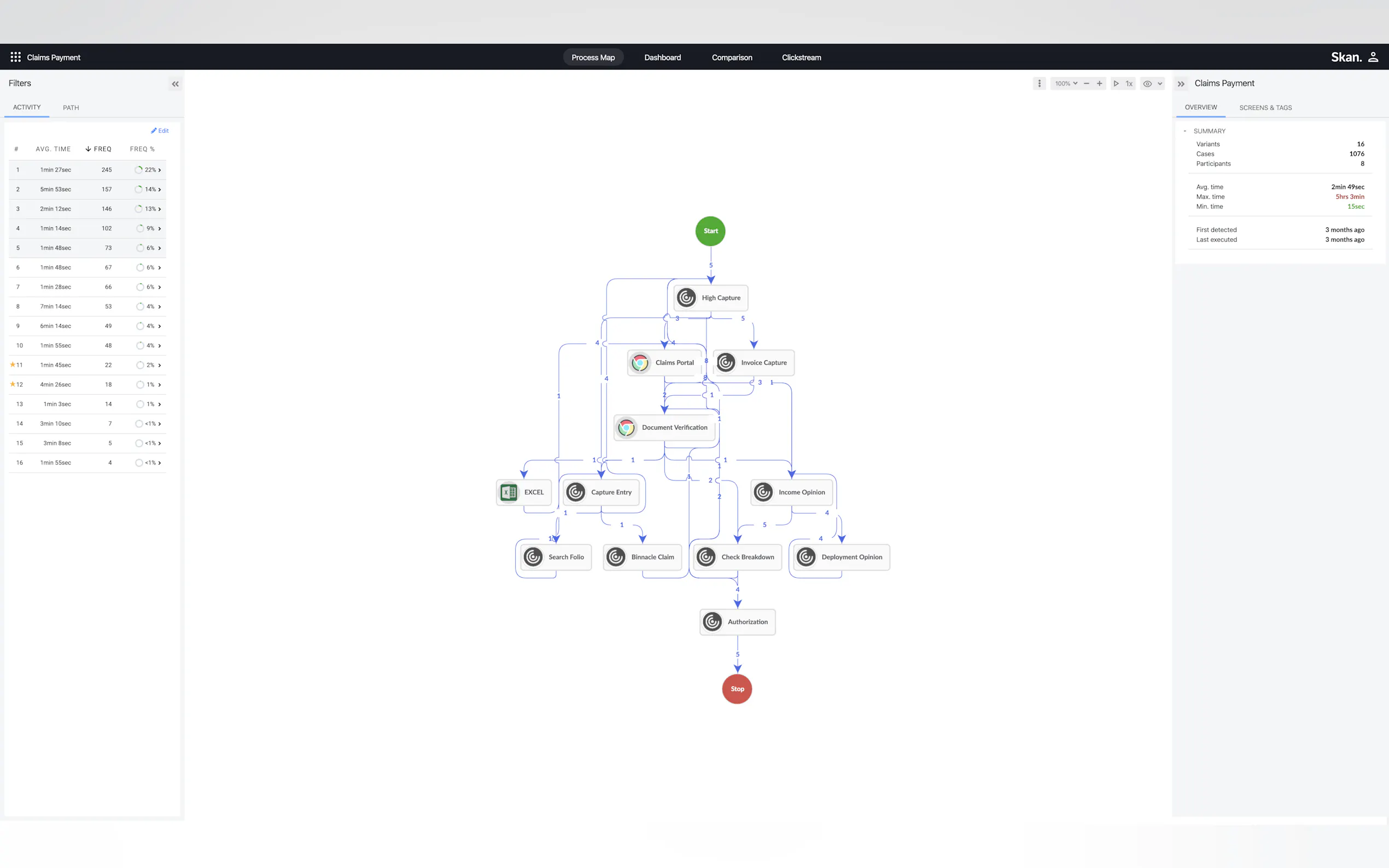Toggle the star on variant 11
This screenshot has height=868, width=1389.
click(13, 365)
